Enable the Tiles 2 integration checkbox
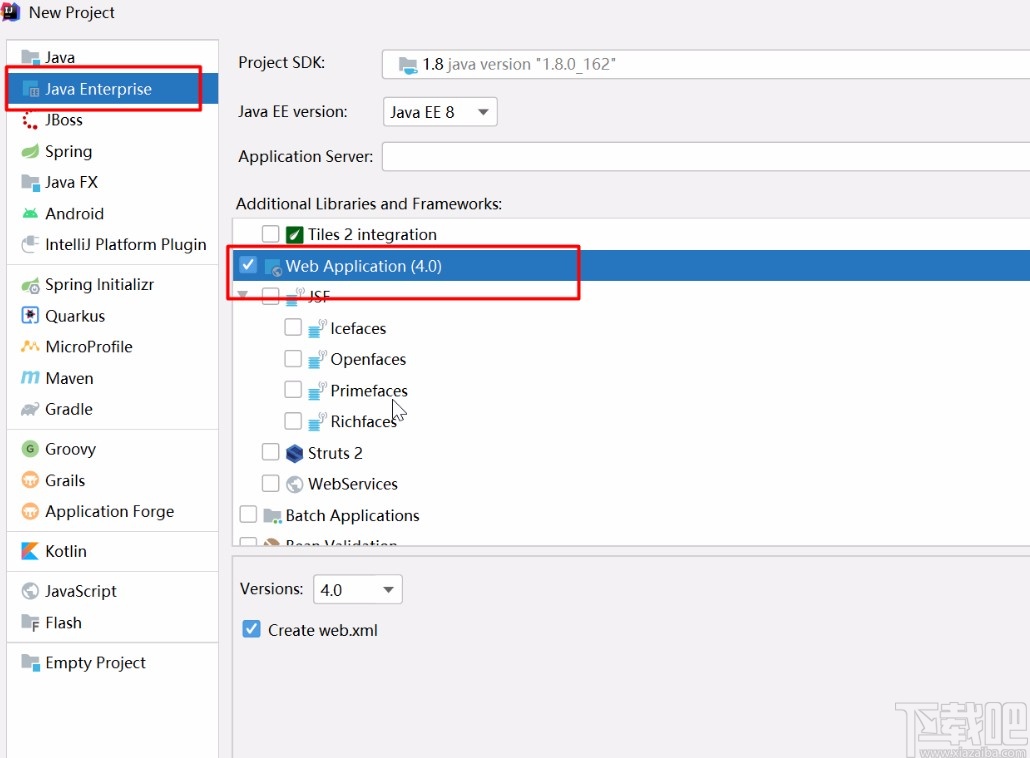The image size is (1030, 758). point(270,233)
